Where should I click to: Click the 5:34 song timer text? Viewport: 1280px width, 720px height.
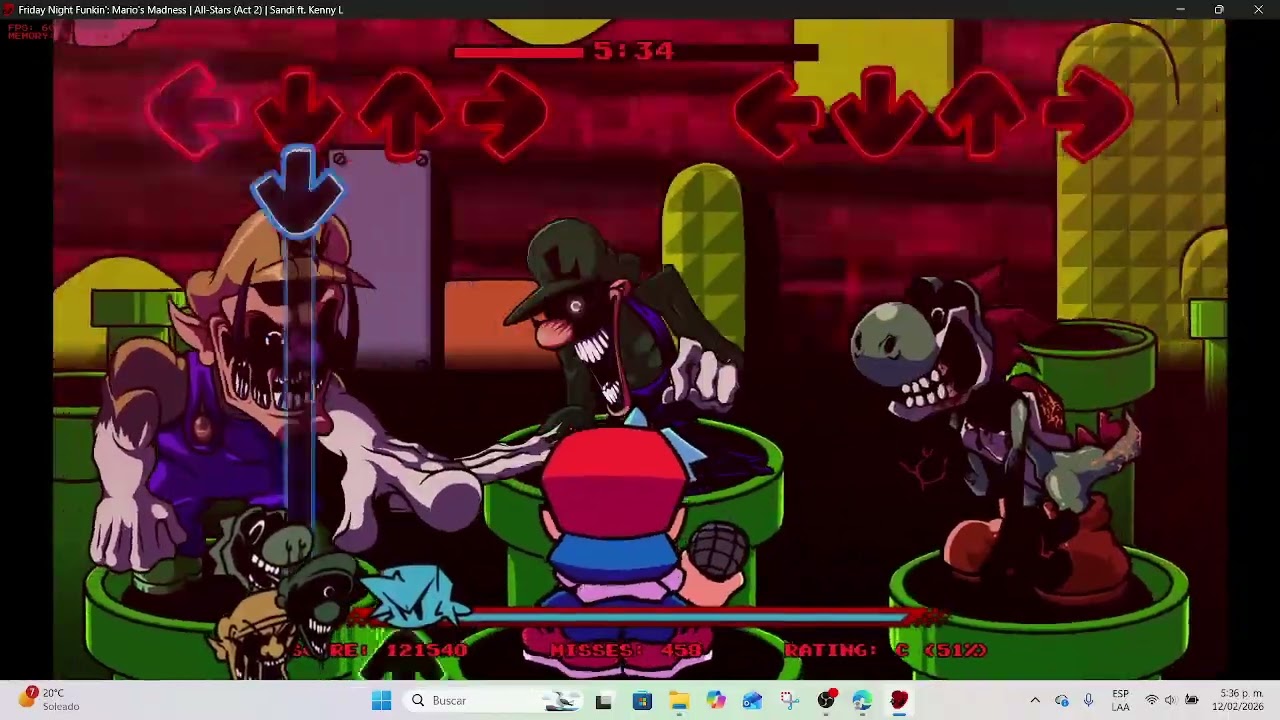pos(634,51)
